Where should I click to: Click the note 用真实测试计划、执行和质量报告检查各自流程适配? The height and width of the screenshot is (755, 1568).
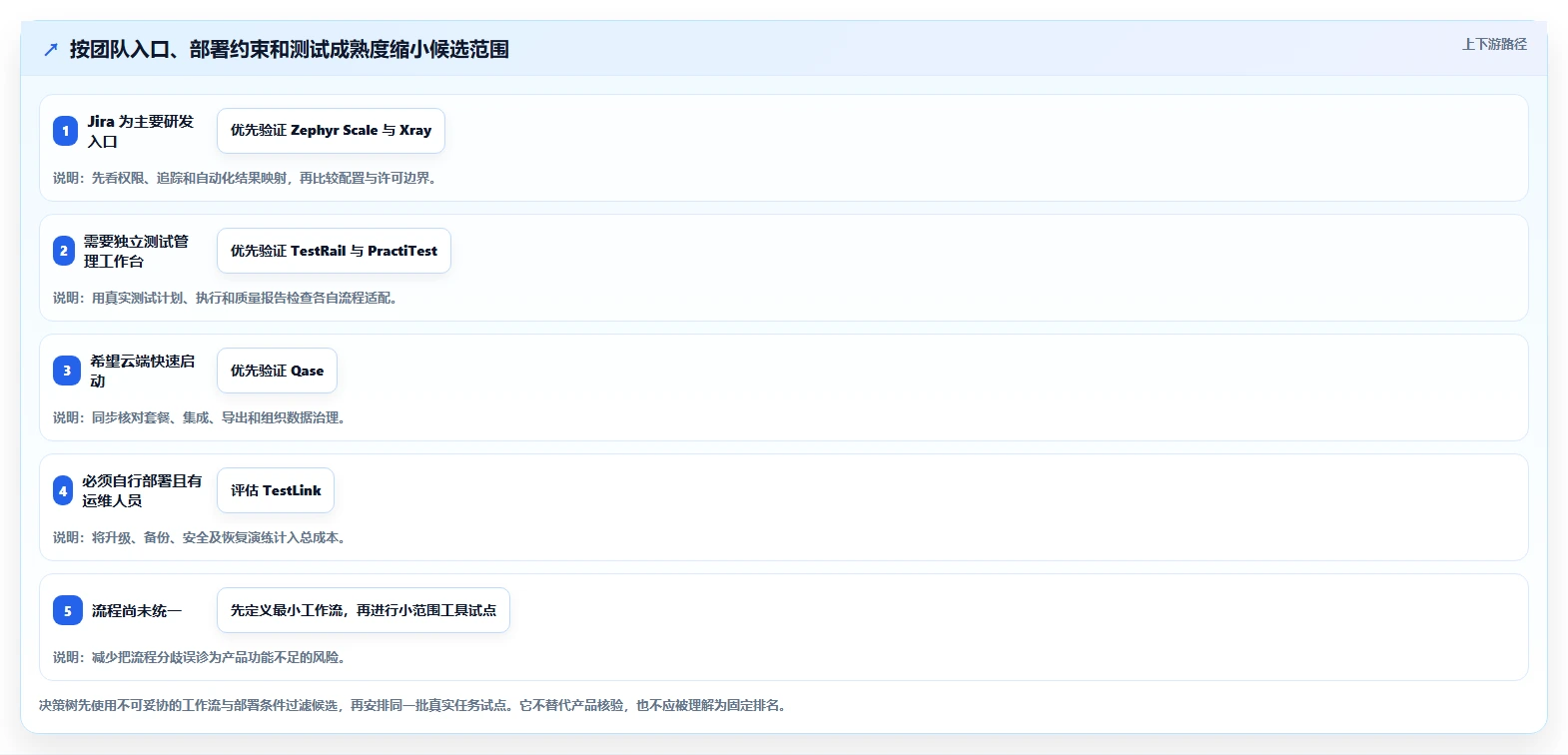(229, 298)
